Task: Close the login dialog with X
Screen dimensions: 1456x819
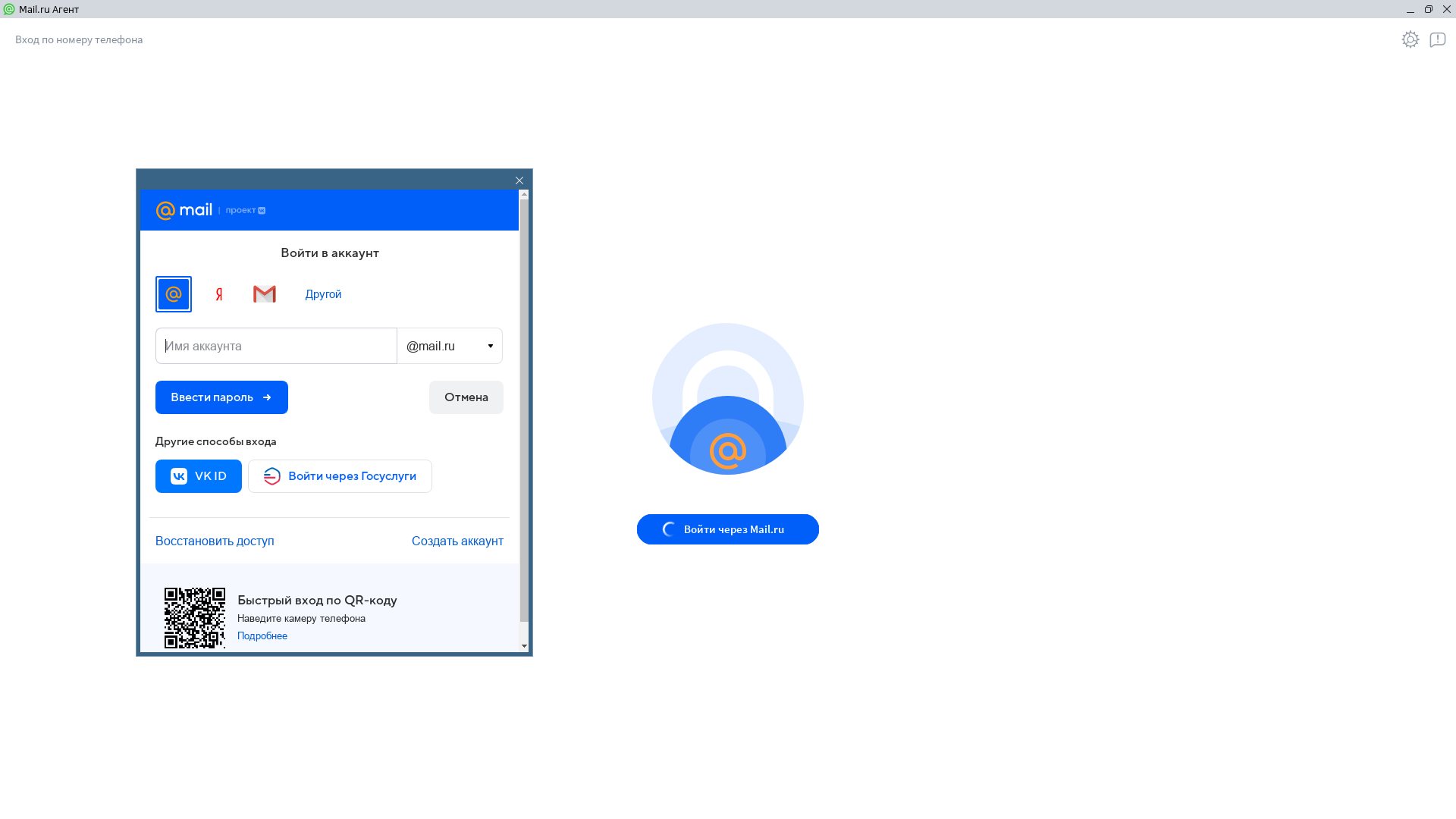Action: pos(519,180)
